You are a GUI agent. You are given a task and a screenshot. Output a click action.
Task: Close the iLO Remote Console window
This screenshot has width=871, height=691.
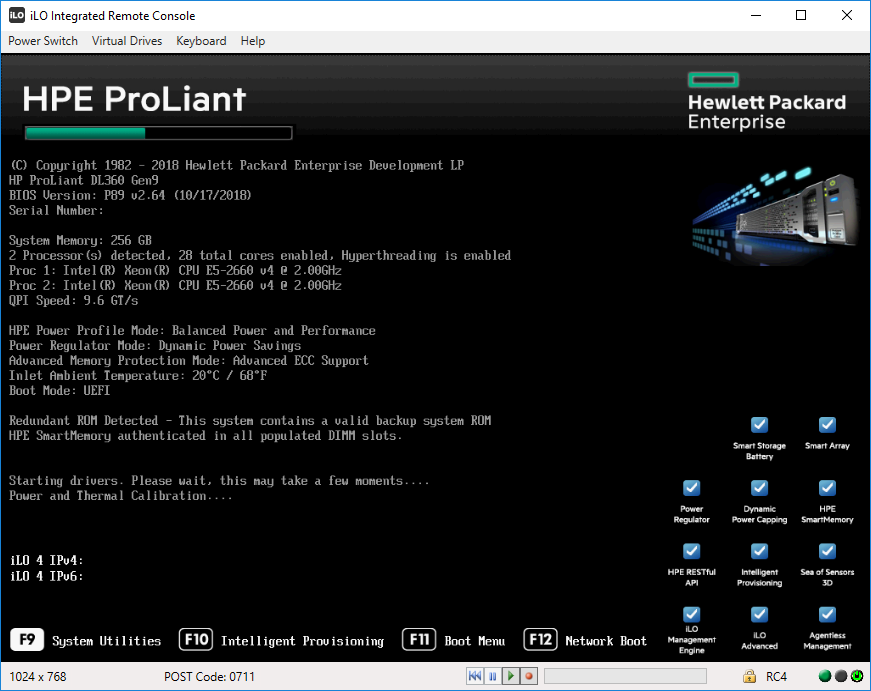pos(847,15)
